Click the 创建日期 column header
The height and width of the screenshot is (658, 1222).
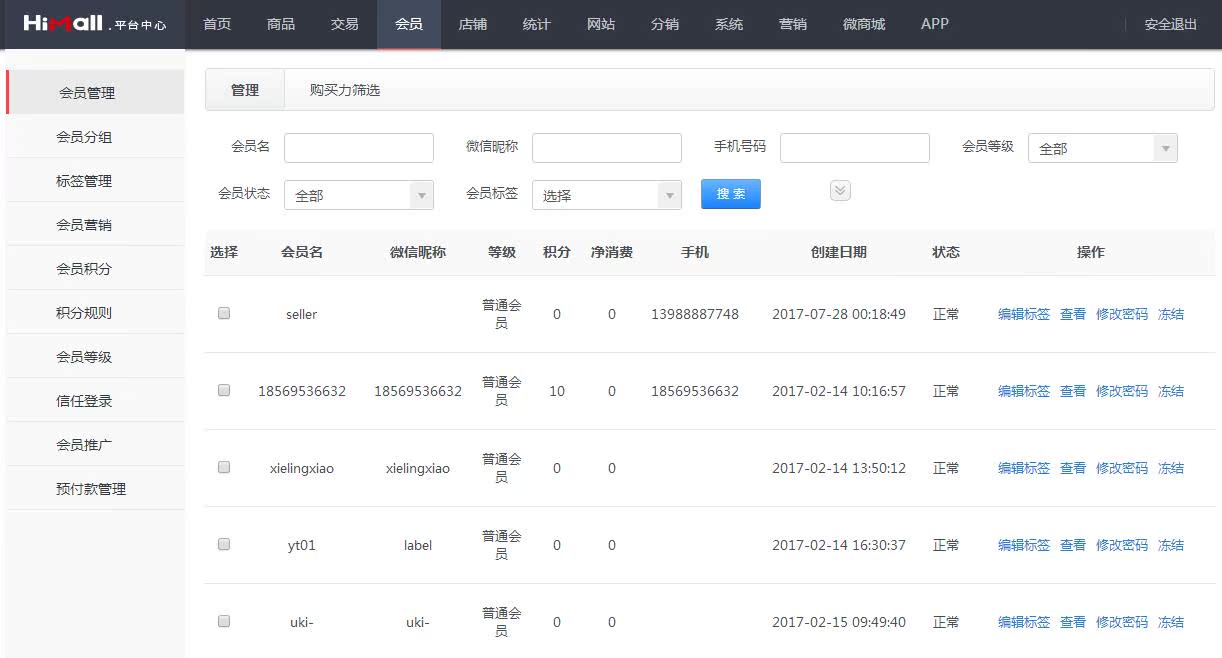(x=838, y=252)
